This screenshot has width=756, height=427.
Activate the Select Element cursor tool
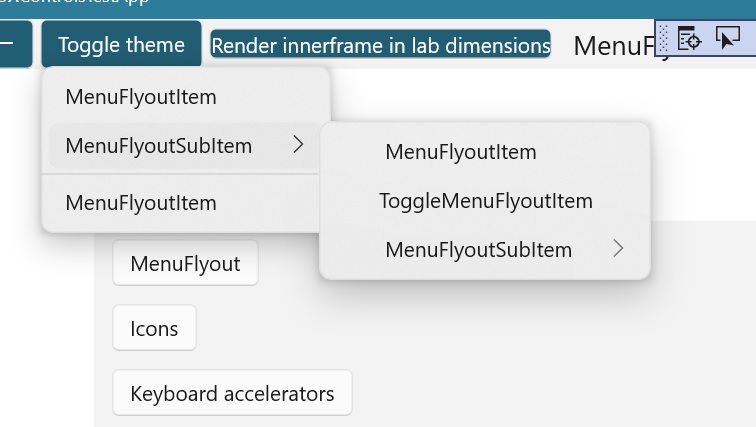[x=727, y=39]
